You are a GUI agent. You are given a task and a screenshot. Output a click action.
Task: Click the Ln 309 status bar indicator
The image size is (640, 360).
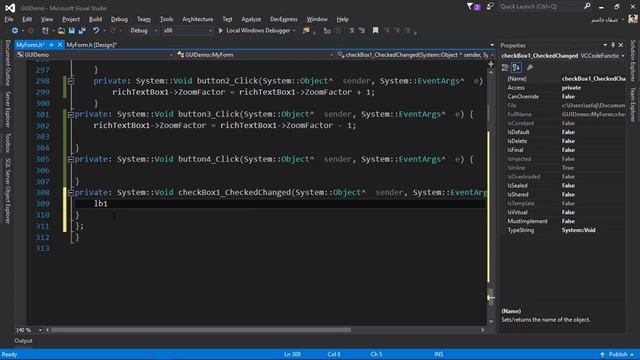(292, 354)
